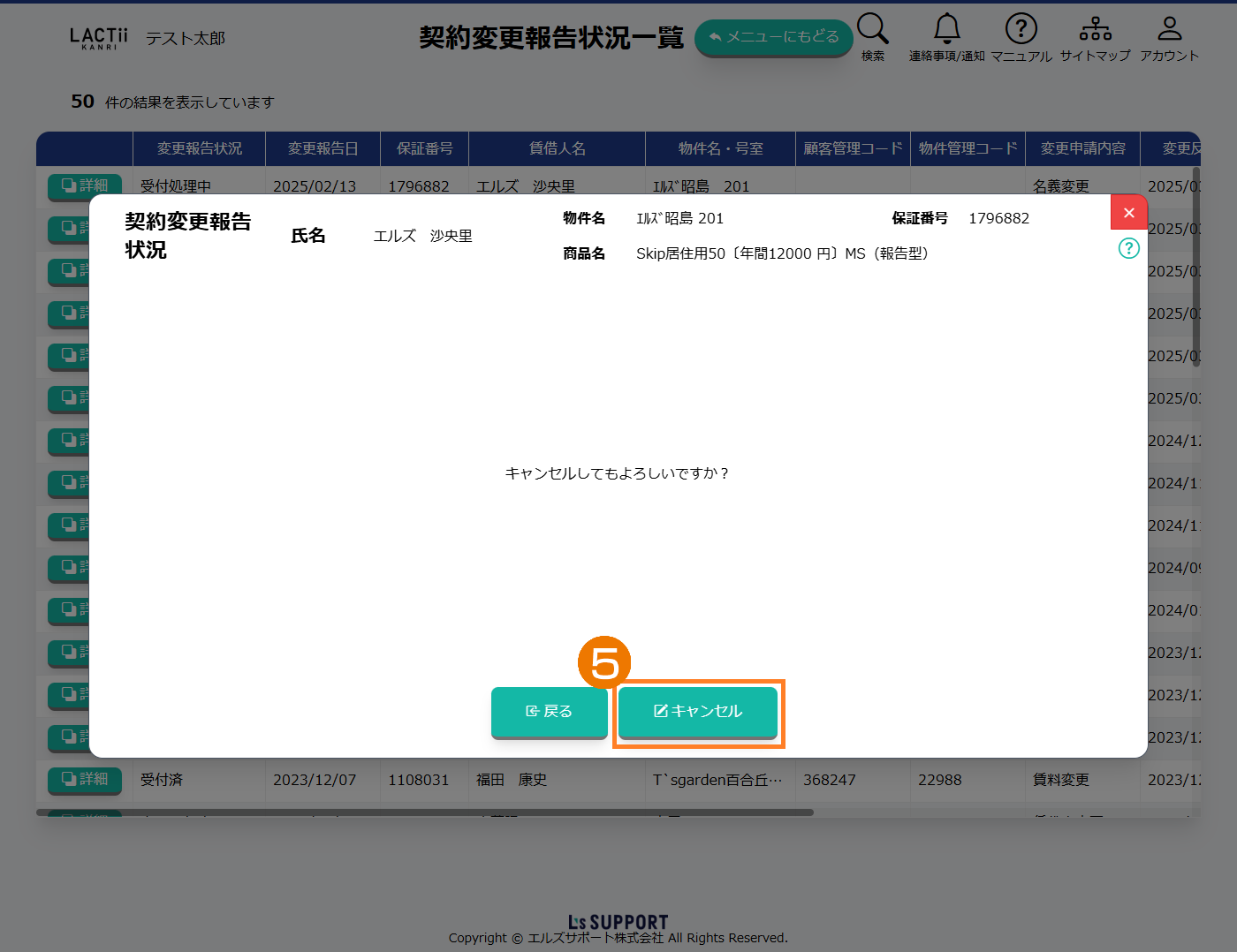This screenshot has height=952, width=1237.
Task: Click メニューにもどる button
Action: (x=773, y=37)
